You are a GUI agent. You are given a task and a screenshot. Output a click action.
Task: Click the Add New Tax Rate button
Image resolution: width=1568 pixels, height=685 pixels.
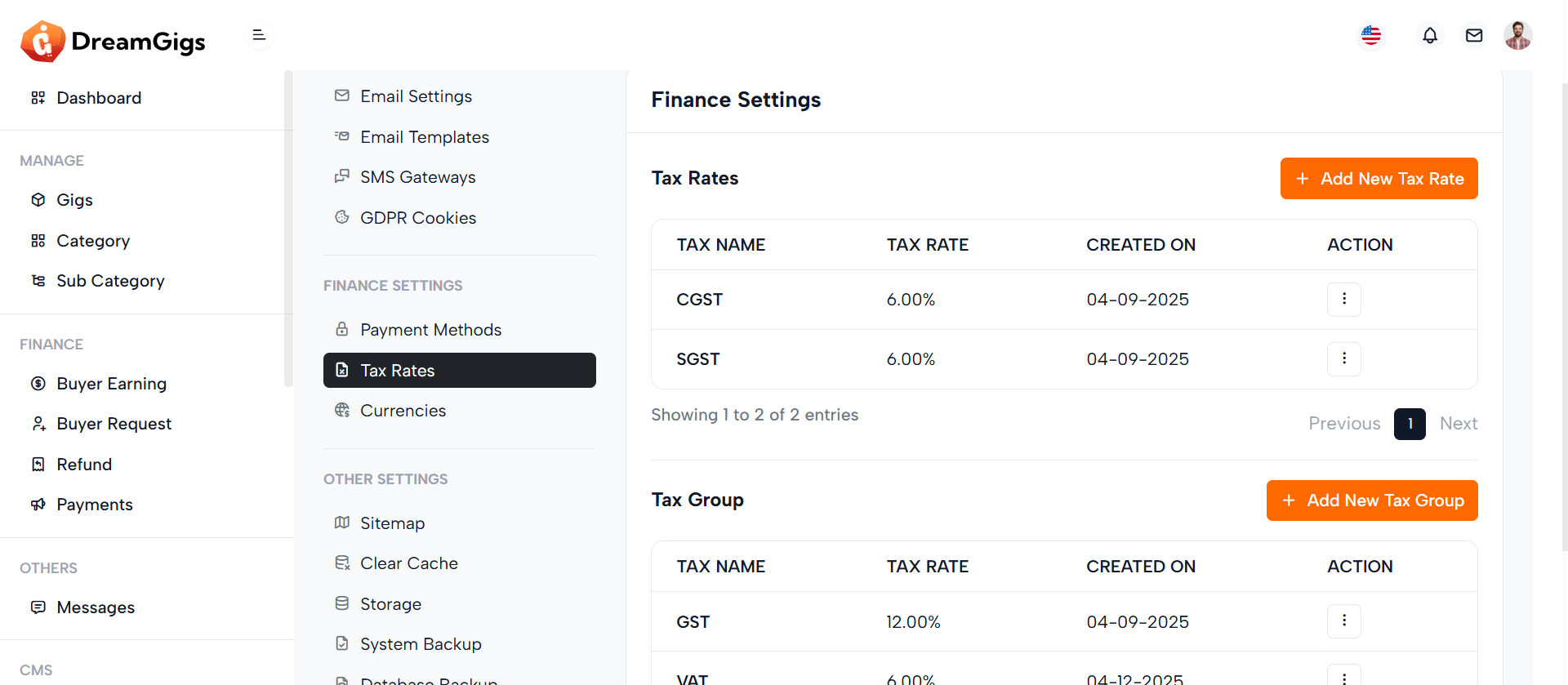1379,178
